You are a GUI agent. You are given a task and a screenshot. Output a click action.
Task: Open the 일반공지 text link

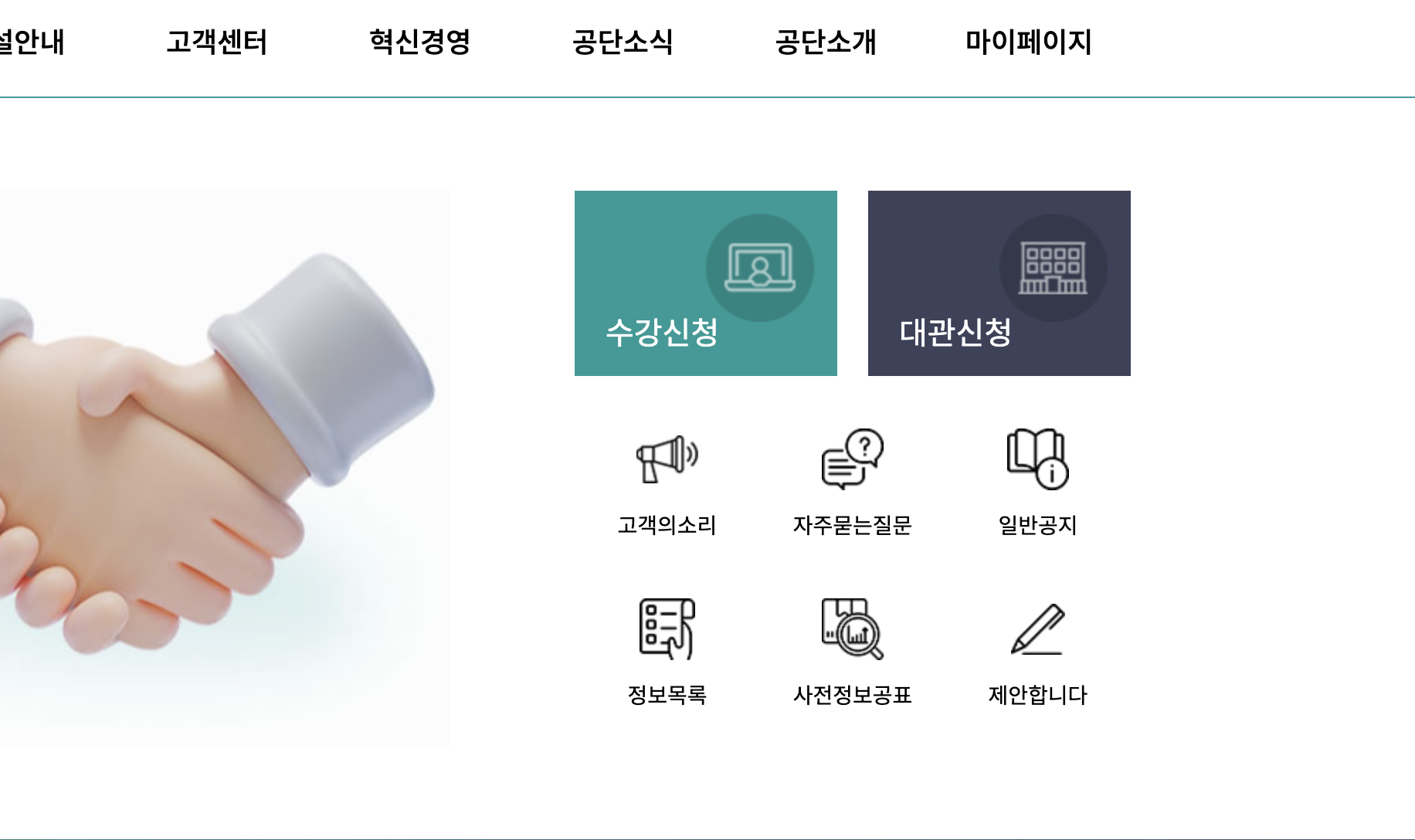click(1037, 525)
